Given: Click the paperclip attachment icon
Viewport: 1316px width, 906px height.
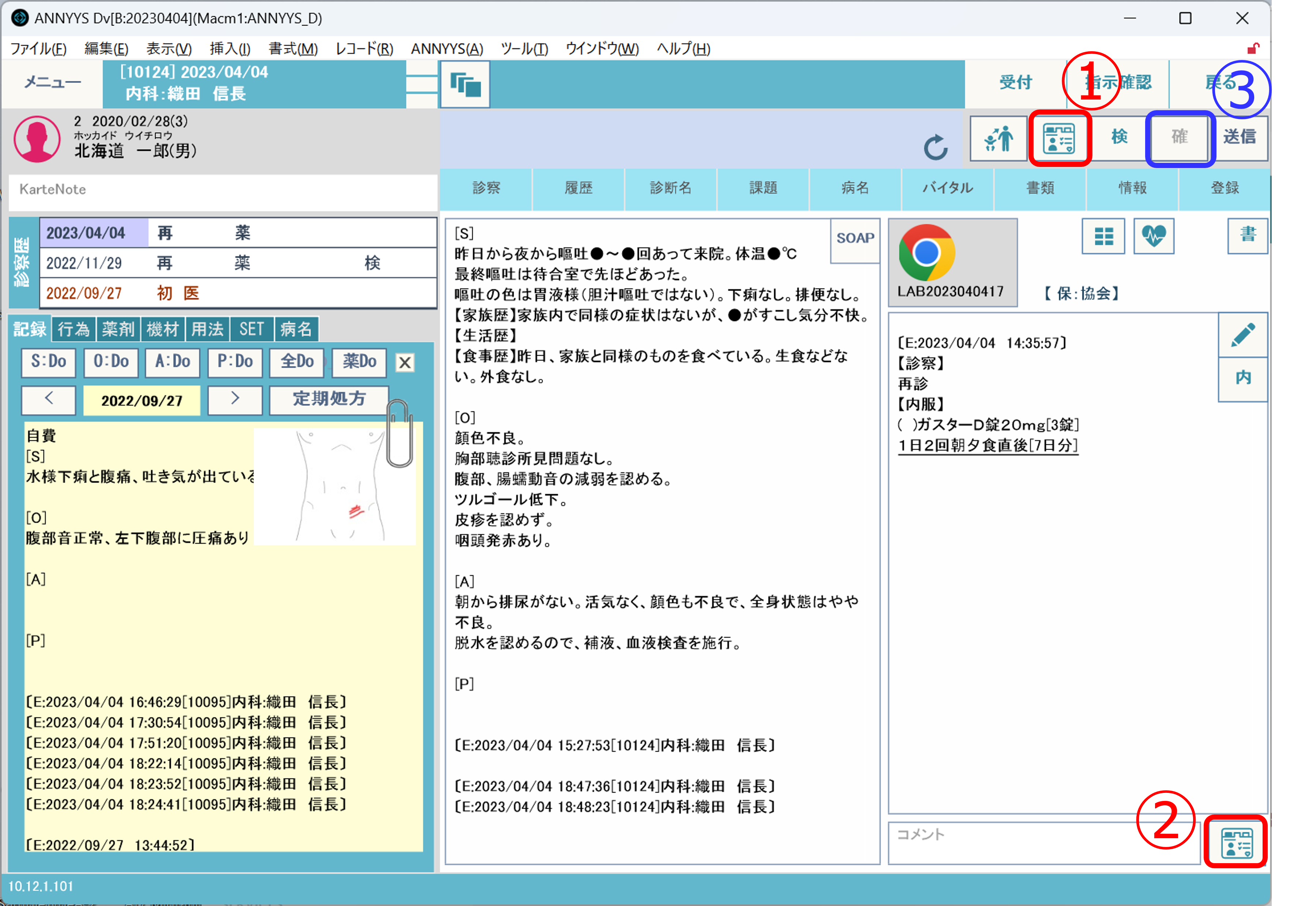Looking at the screenshot, I should coord(400,433).
